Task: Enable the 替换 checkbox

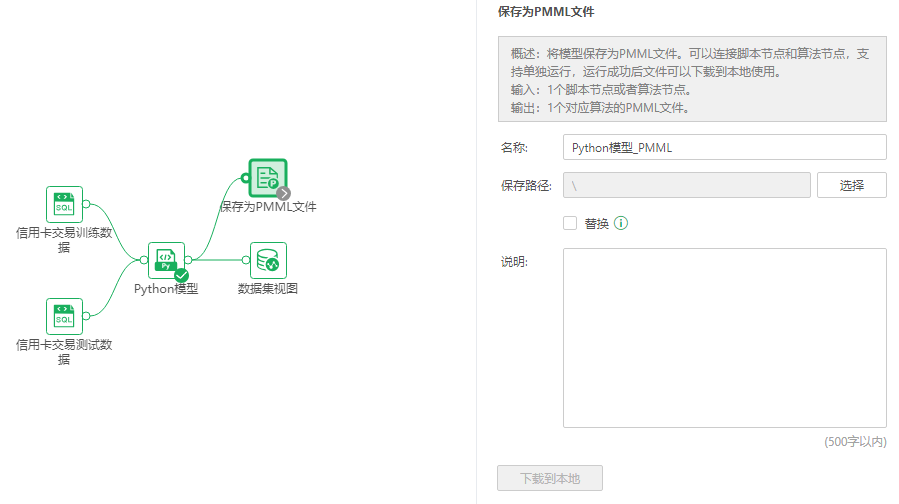Action: pos(570,223)
